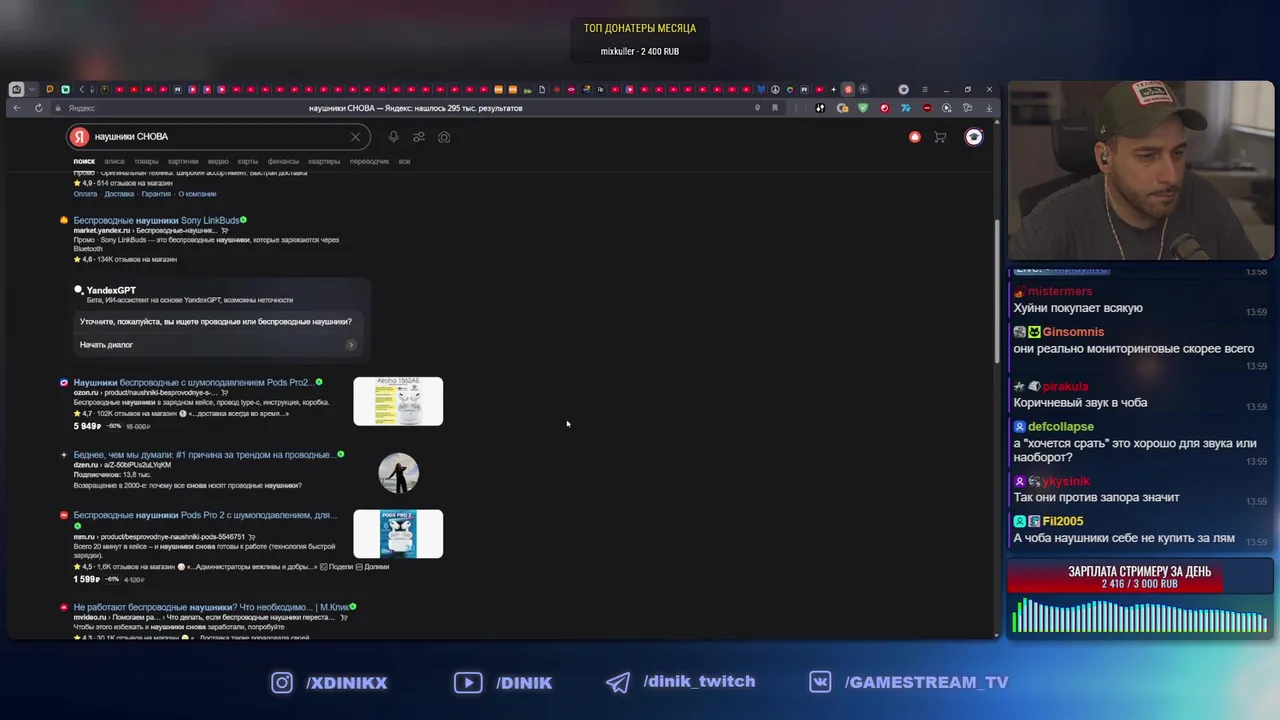Image resolution: width=1280 pixels, height=720 pixels.
Task: Expand YandexGPT dialog chevron arrow
Action: (351, 345)
